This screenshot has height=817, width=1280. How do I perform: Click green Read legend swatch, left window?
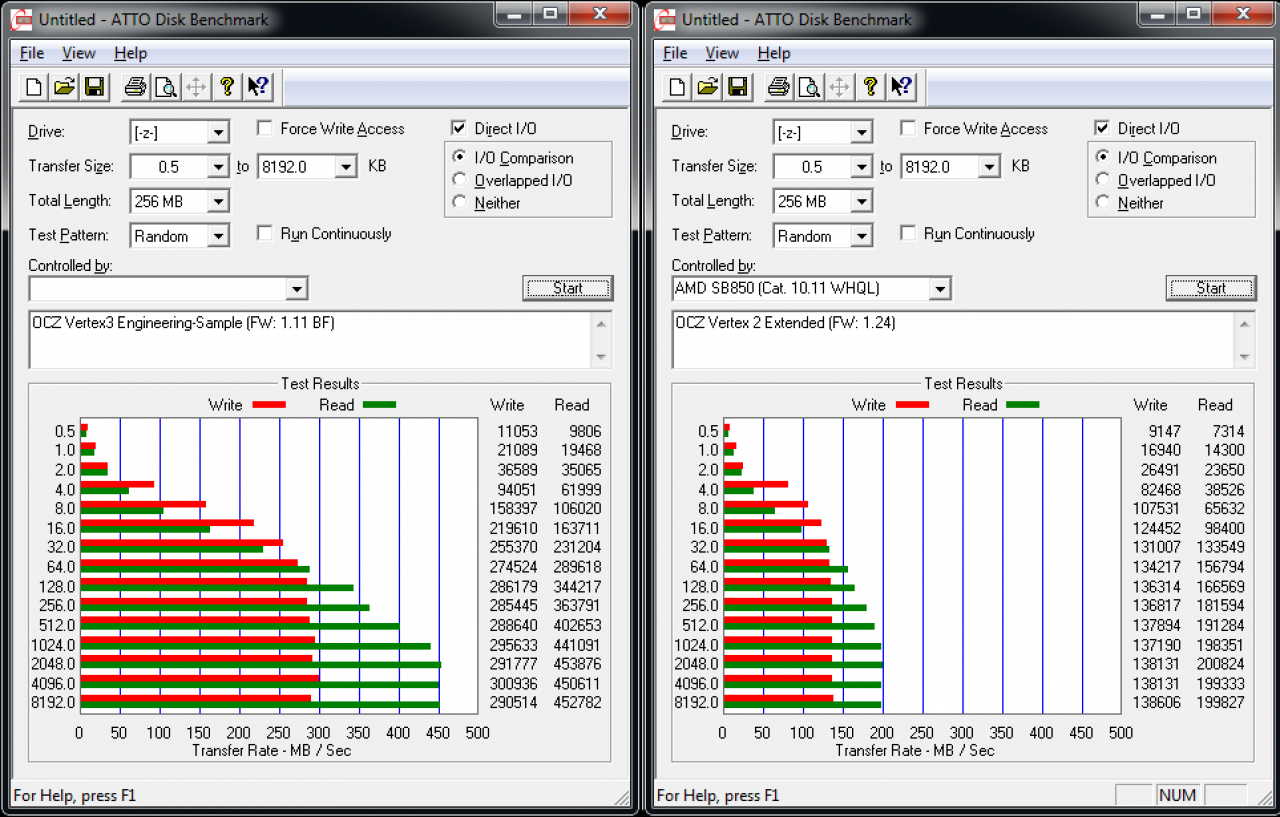[x=380, y=405]
